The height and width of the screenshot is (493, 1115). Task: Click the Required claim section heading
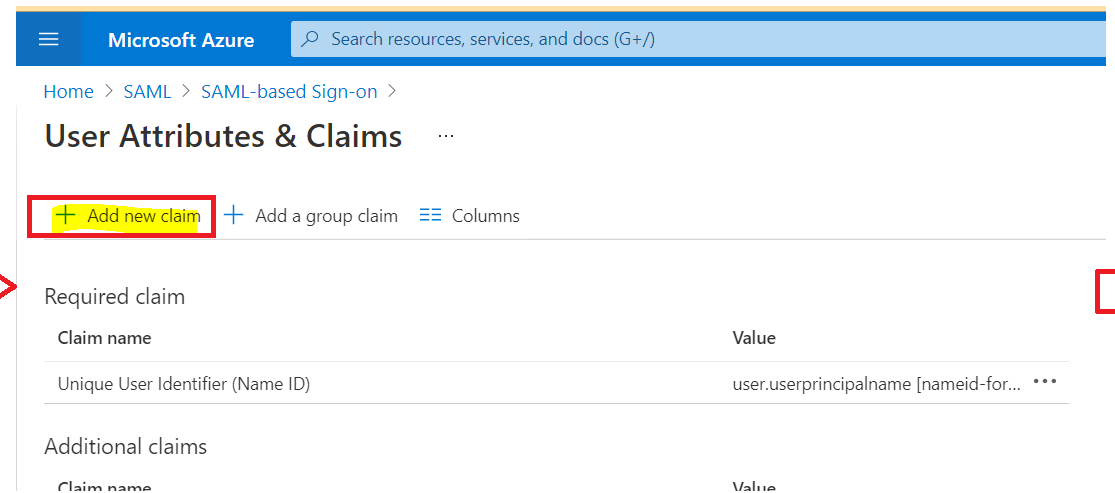click(114, 297)
